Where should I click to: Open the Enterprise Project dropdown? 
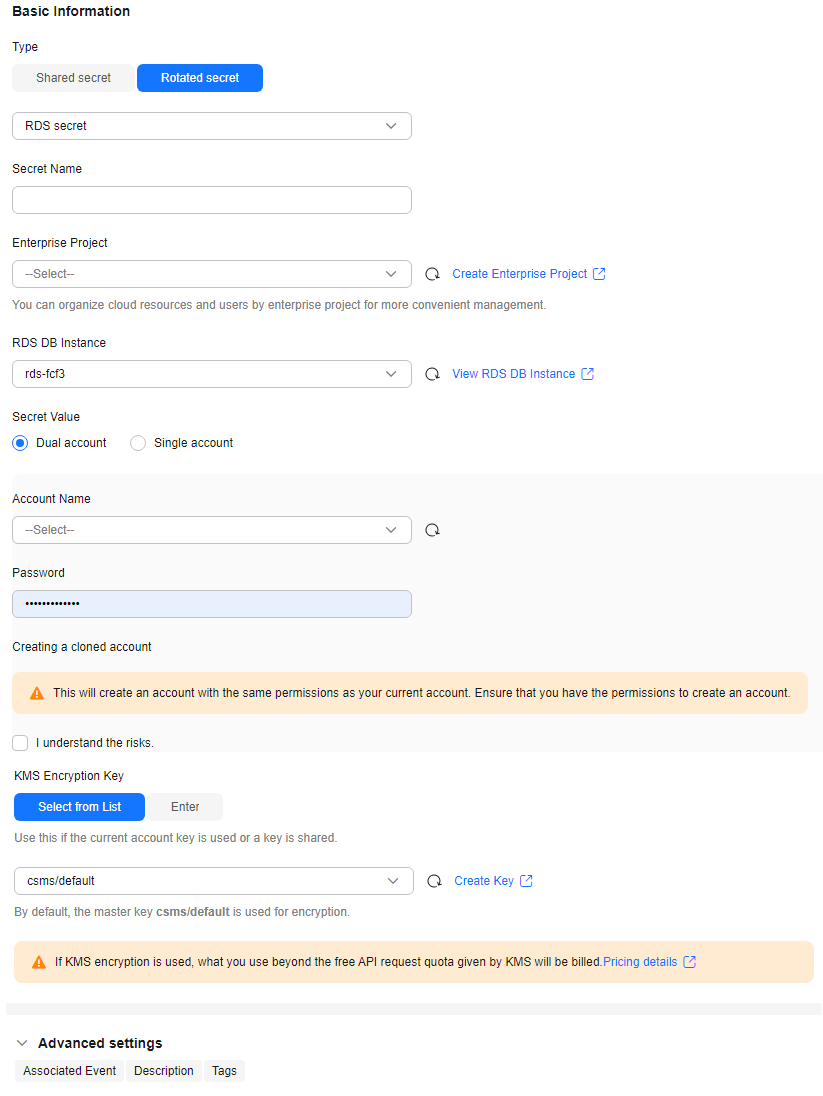tap(212, 274)
